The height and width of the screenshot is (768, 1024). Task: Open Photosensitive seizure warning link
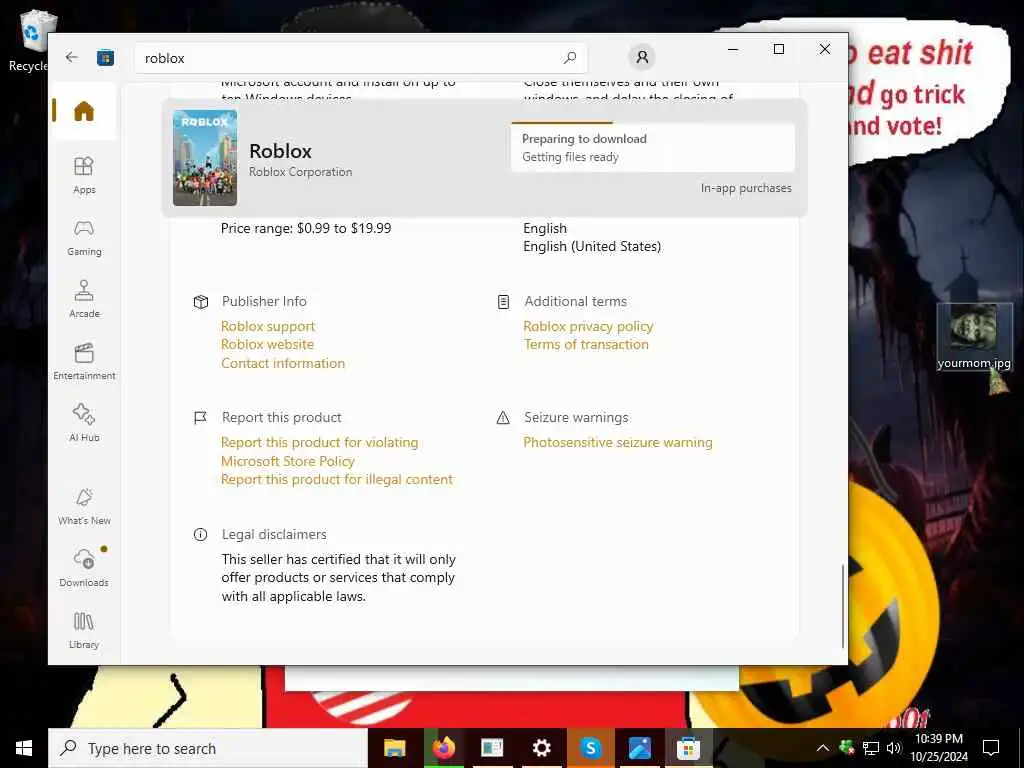click(x=618, y=442)
